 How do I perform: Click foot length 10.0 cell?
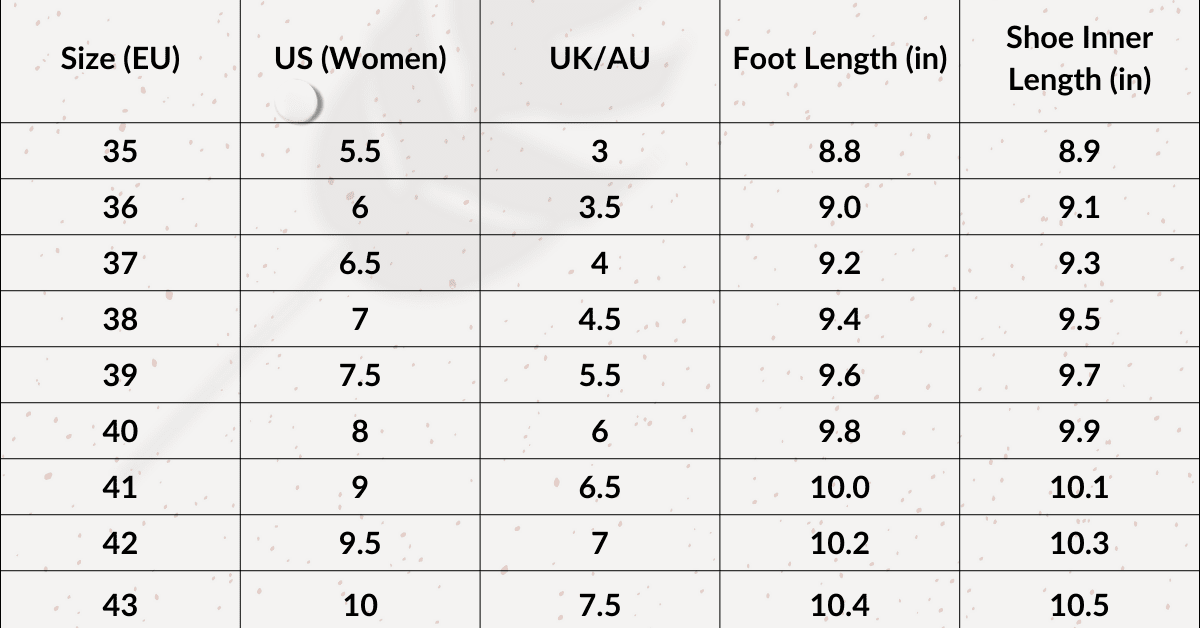click(x=840, y=488)
